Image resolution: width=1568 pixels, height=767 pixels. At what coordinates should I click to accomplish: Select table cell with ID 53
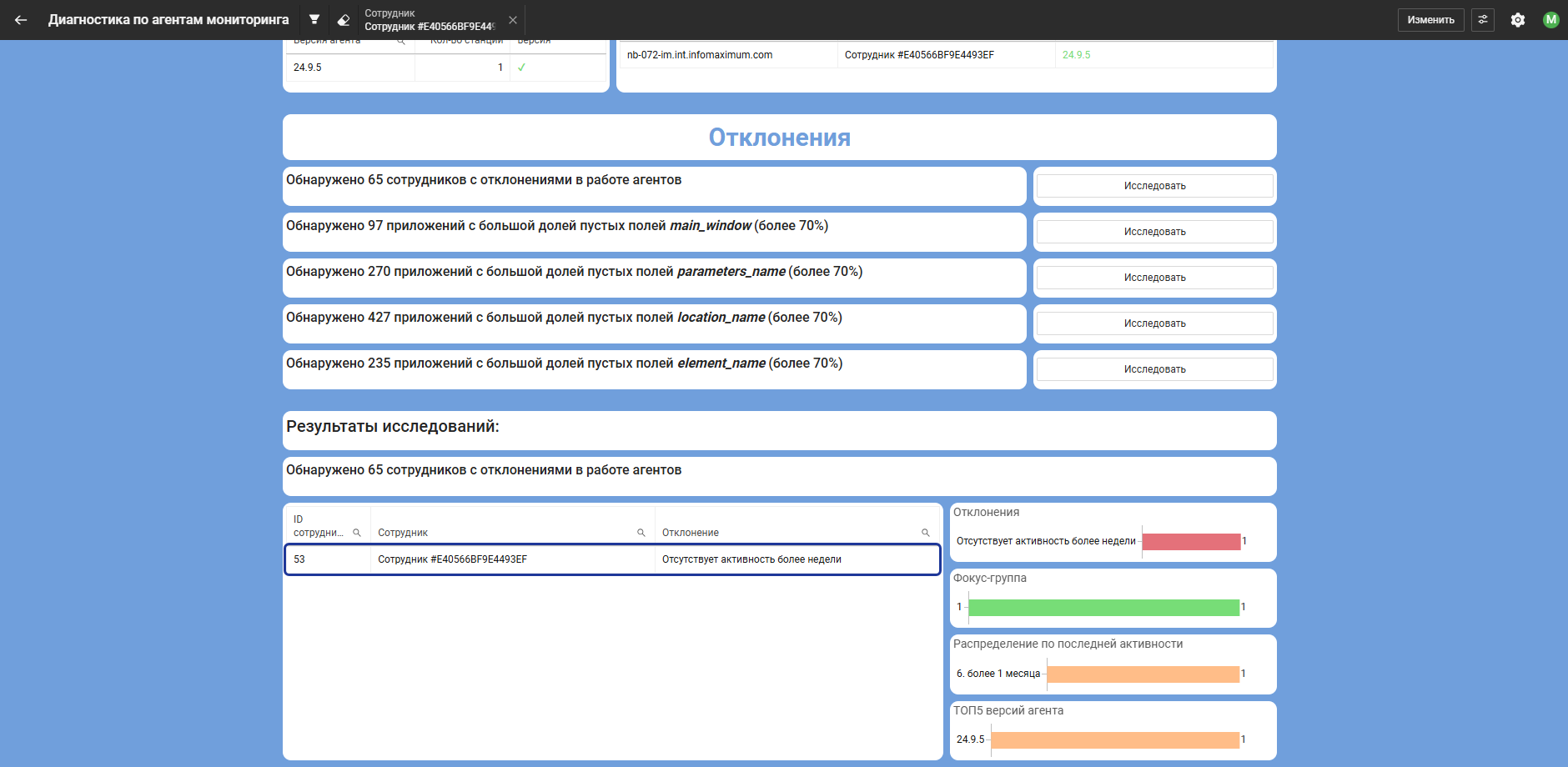tap(329, 559)
